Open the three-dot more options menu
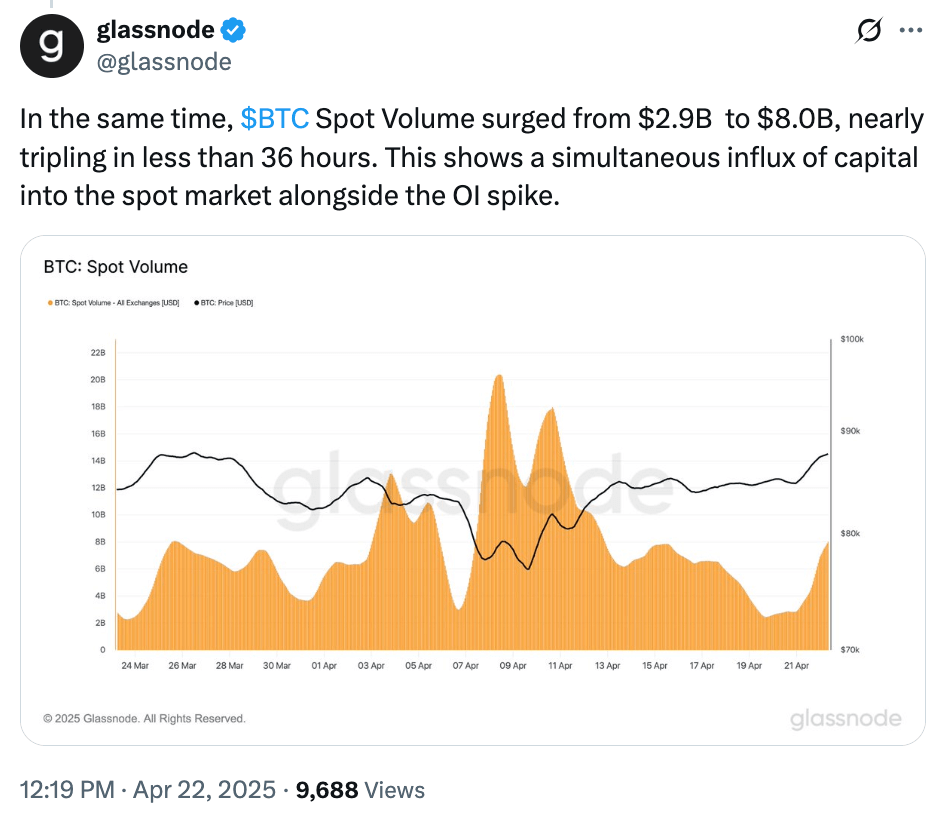Image resolution: width=950 pixels, height=832 pixels. coord(910,31)
